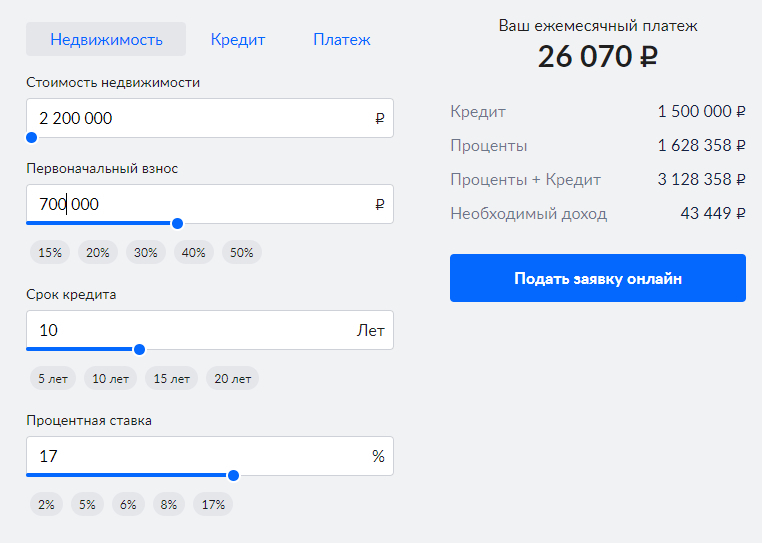Choose the 15 лет term preset

[x=170, y=379]
